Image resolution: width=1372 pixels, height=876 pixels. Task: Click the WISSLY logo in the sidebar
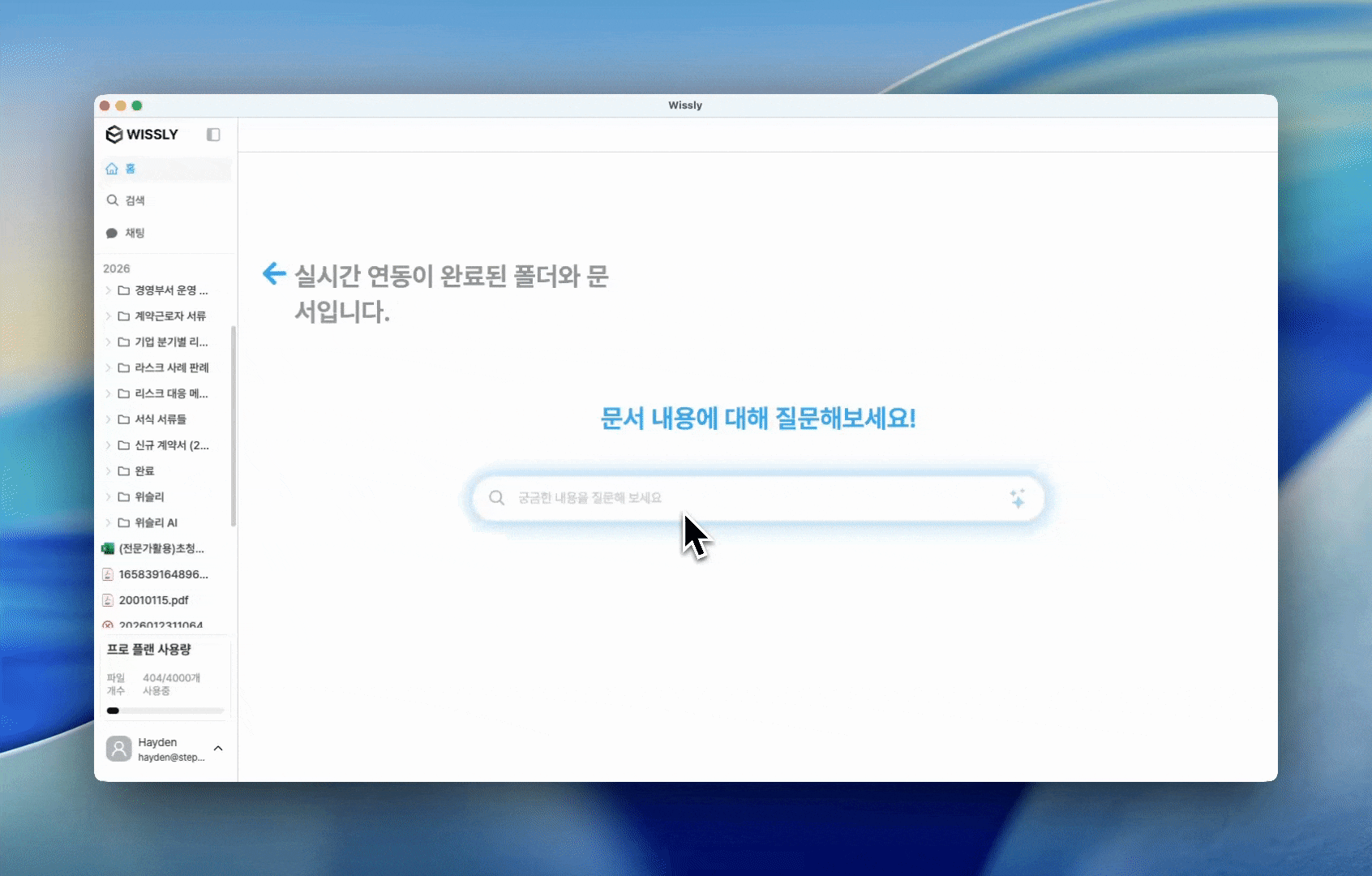pyautogui.click(x=142, y=135)
